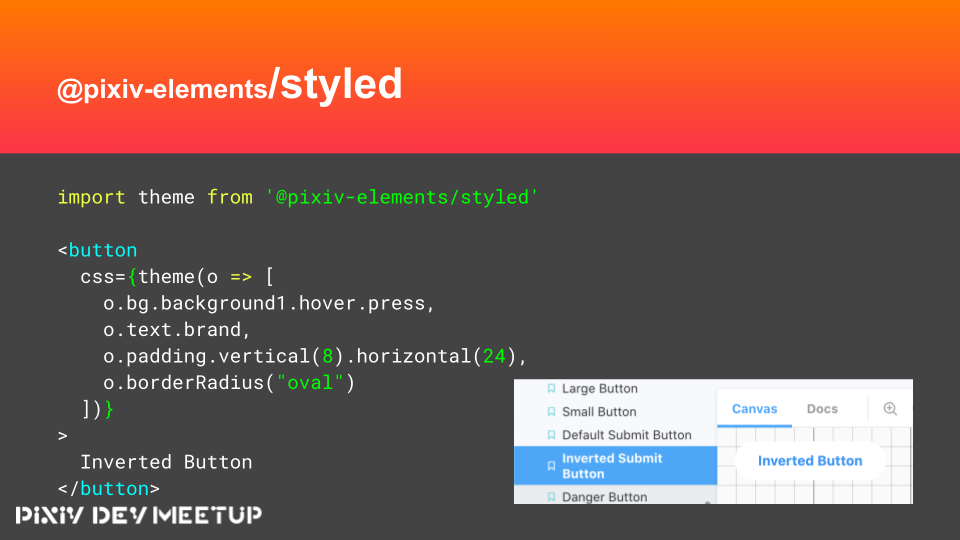Click the Inverted Button in the canvas
Viewport: 960px width, 540px height.
coord(810,461)
